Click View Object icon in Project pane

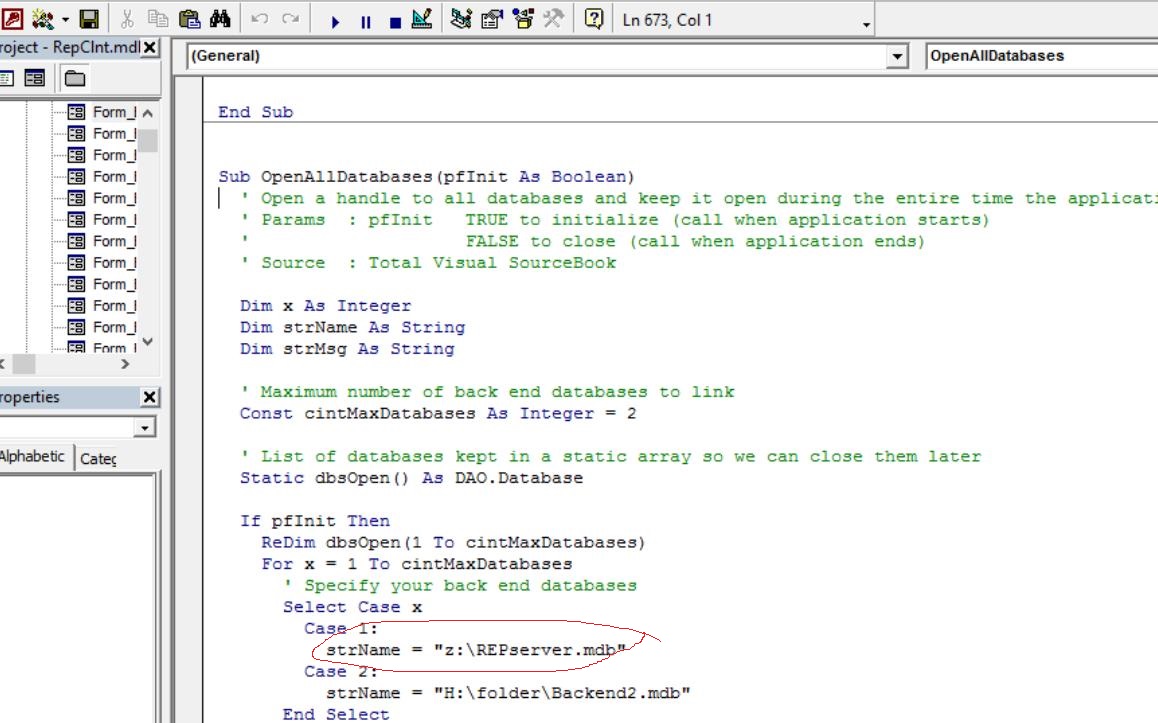[x=35, y=78]
